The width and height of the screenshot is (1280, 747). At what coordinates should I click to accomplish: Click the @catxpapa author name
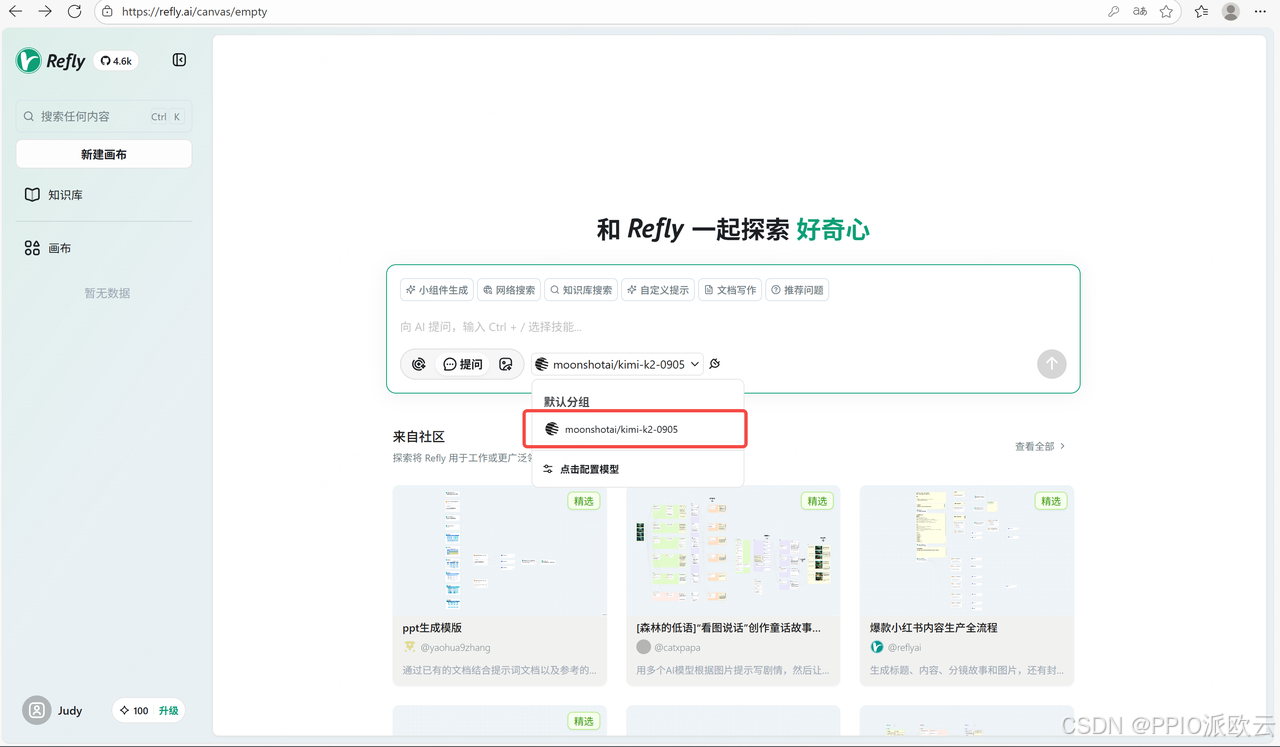[677, 648]
